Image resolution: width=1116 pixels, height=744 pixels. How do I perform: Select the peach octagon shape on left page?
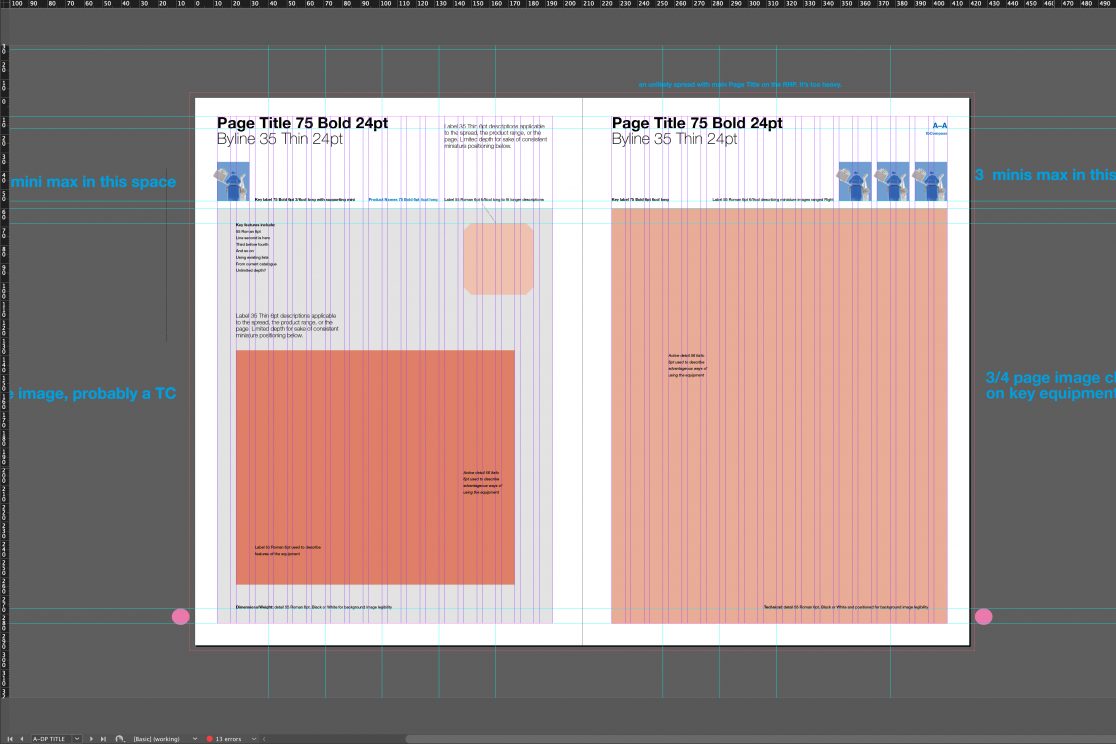click(499, 259)
